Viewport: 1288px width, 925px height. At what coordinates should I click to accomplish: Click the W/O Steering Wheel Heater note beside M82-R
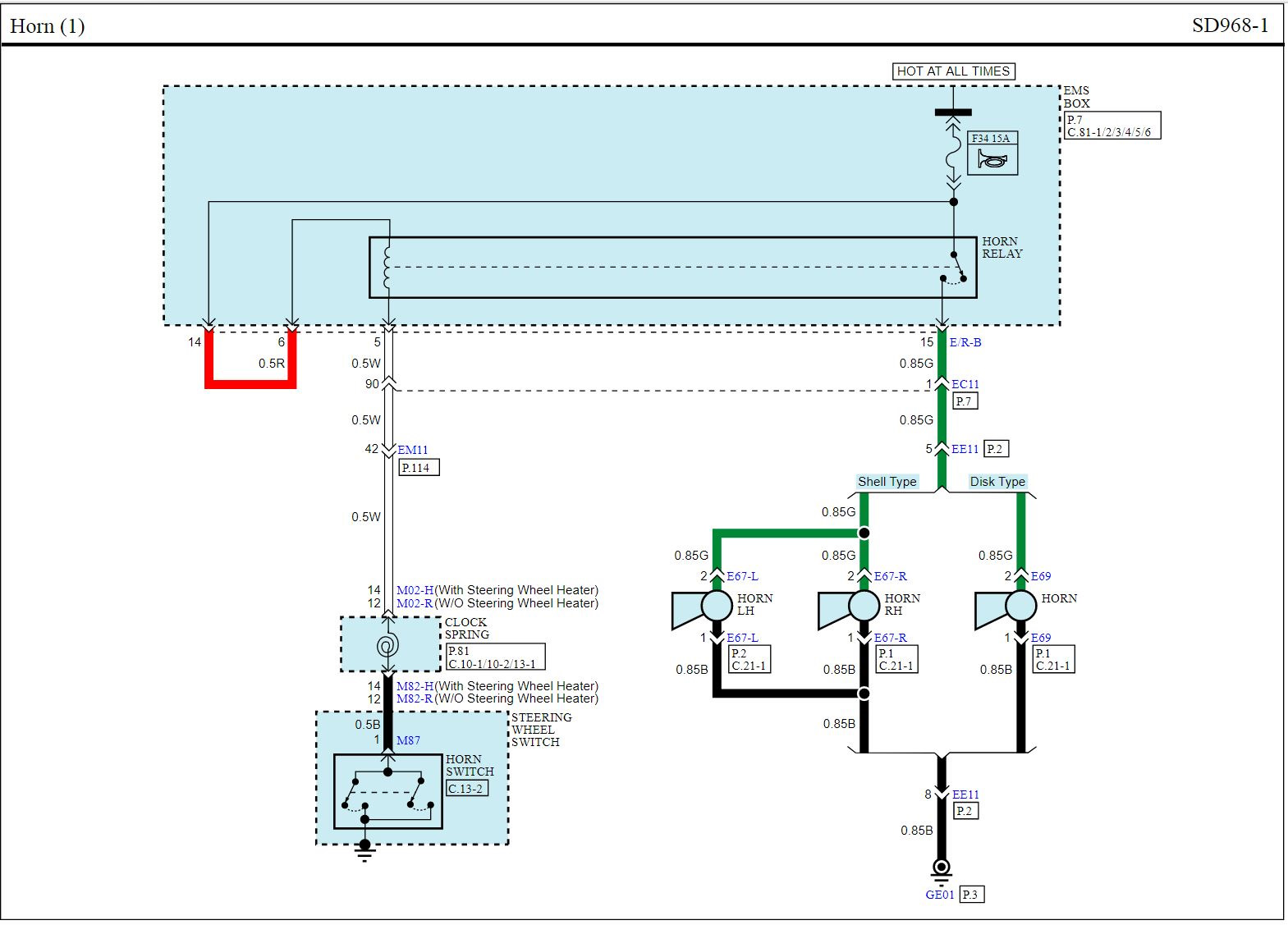517,698
